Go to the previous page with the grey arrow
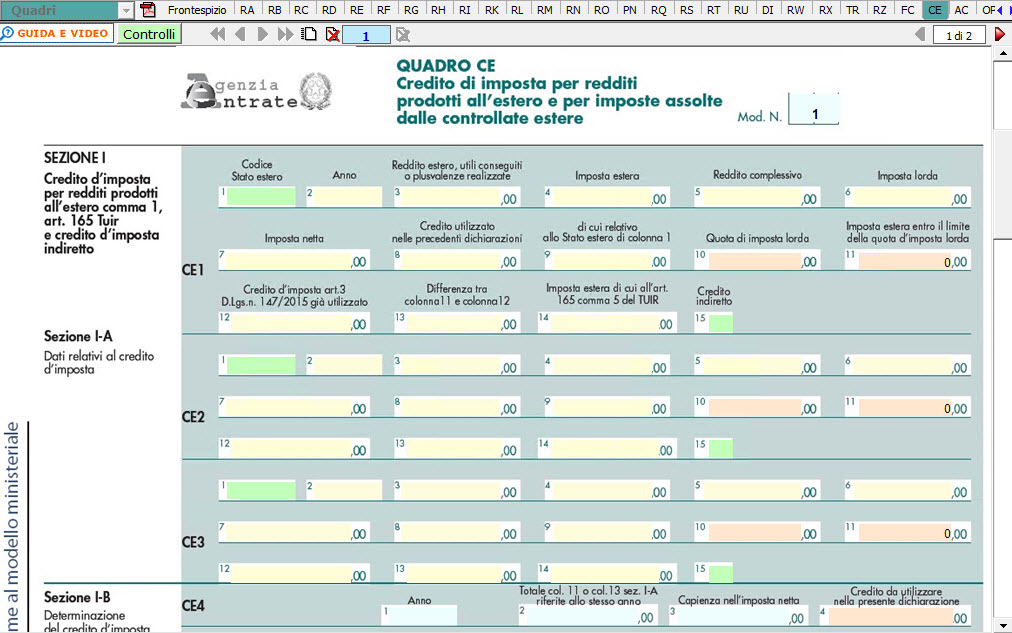The height and width of the screenshot is (633, 1012). pyautogui.click(x=920, y=35)
